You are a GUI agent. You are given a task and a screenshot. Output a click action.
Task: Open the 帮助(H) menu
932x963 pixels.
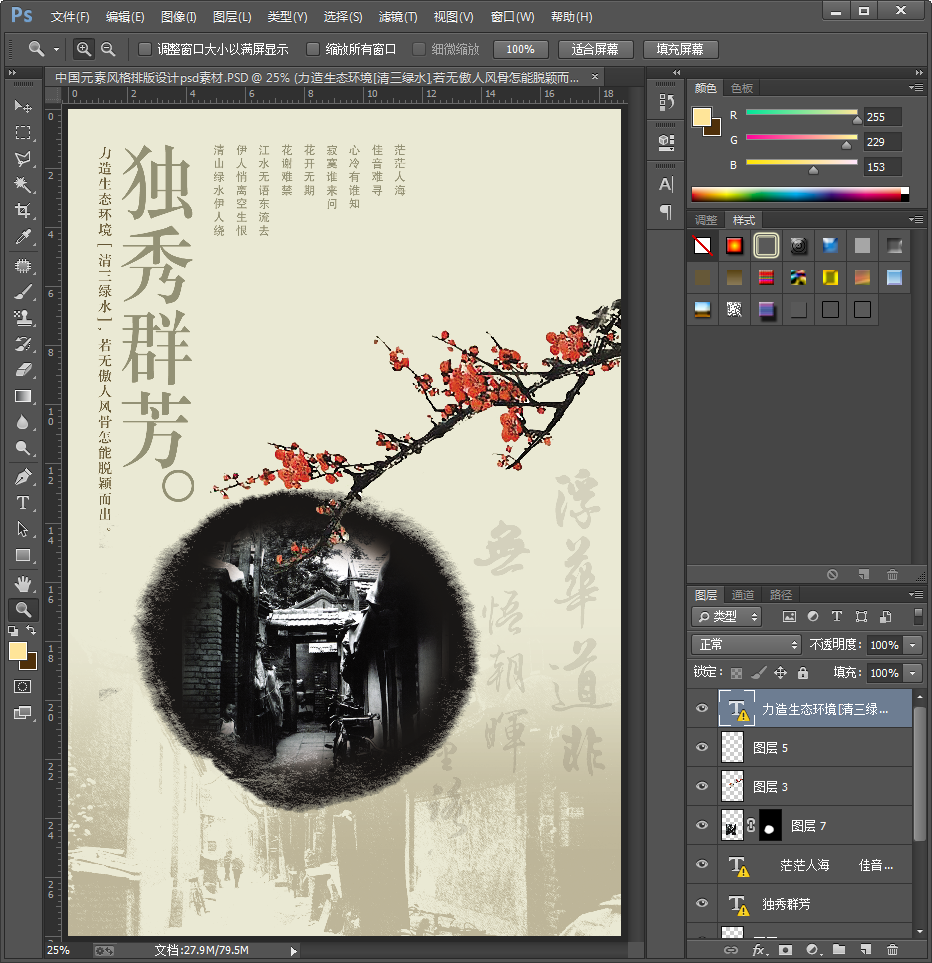[x=572, y=17]
